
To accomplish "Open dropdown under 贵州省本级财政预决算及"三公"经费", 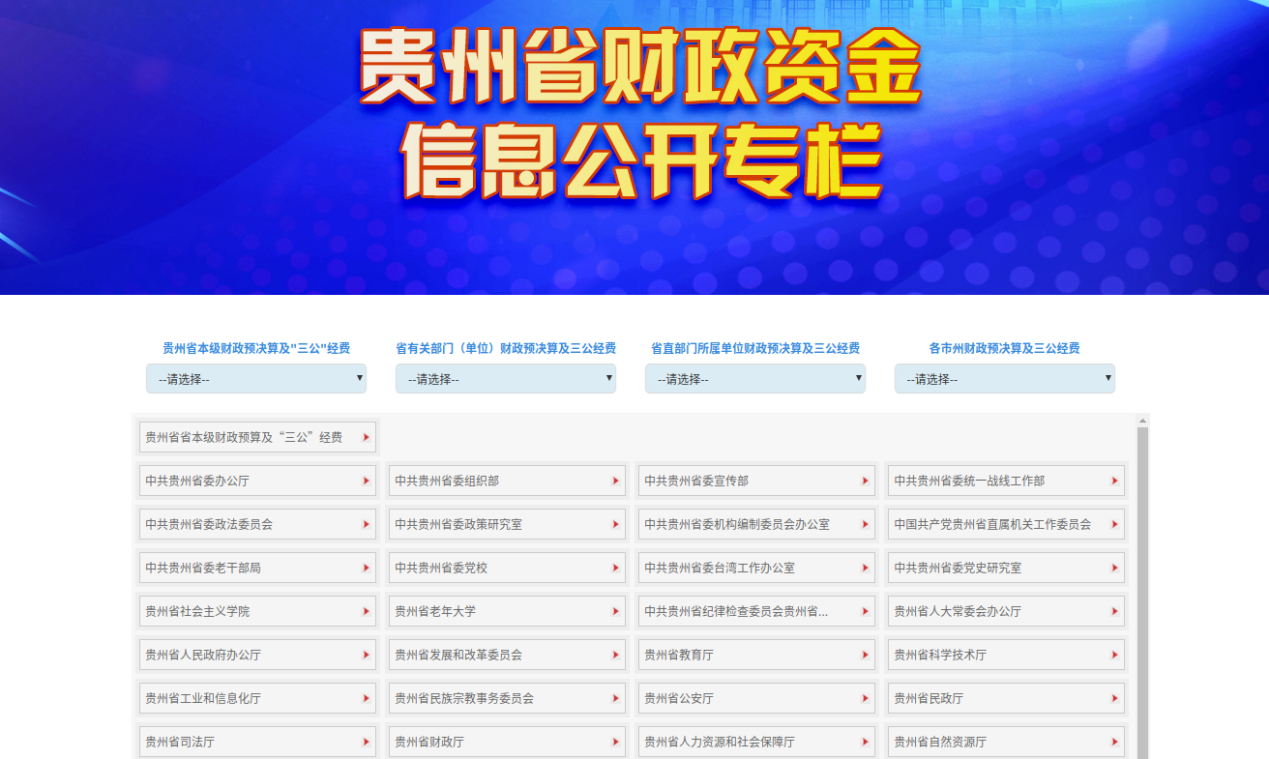I will [256, 379].
